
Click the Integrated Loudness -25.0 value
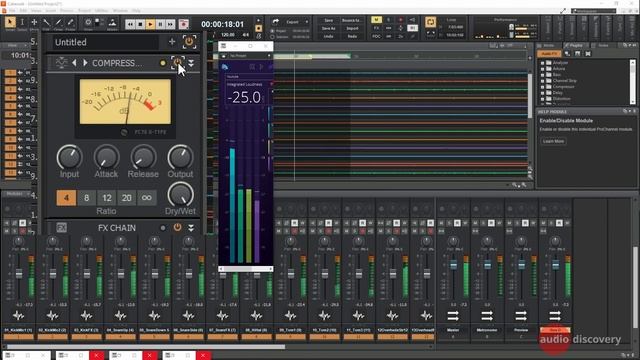244,98
